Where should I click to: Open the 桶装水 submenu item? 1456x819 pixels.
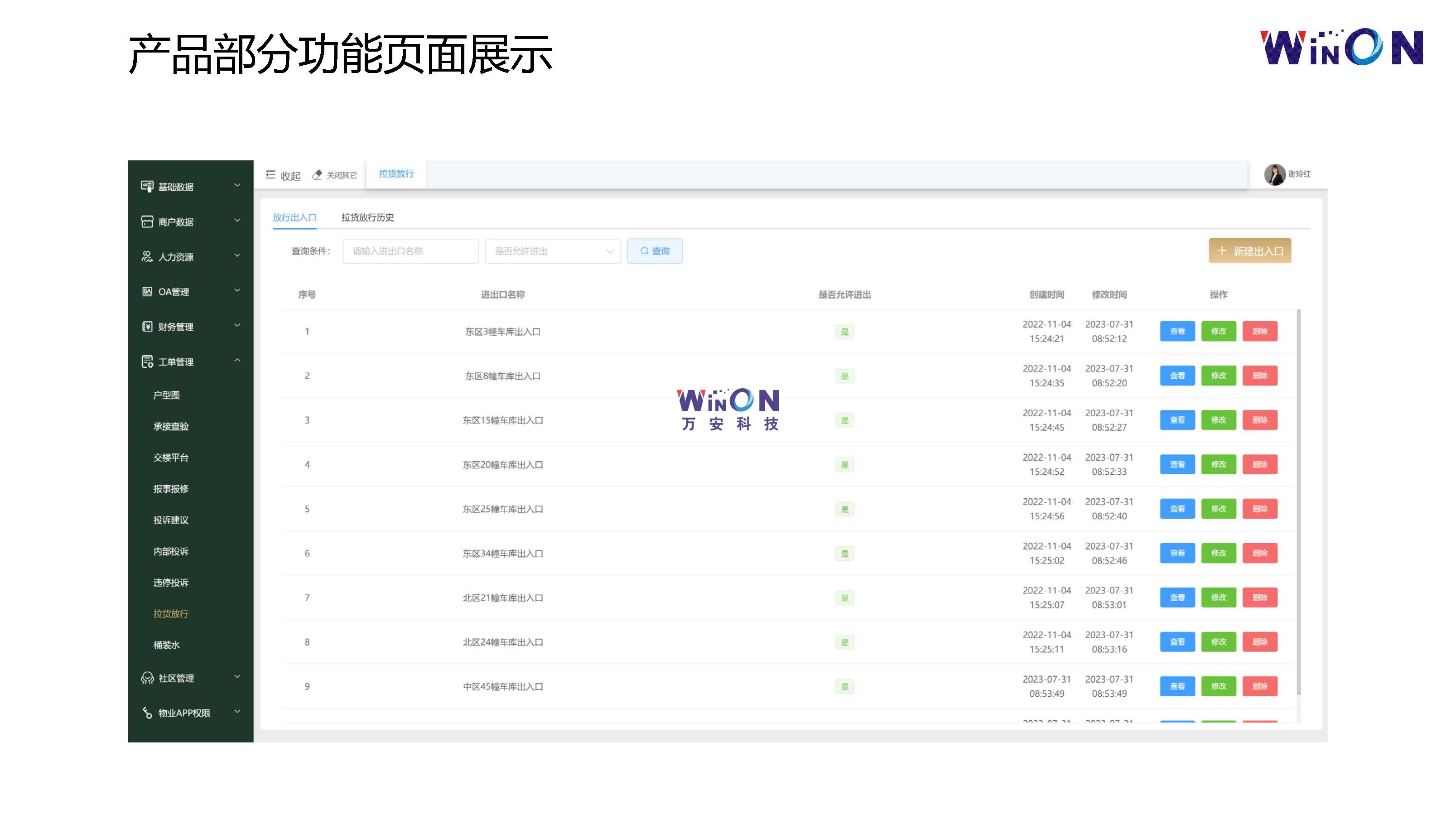(166, 645)
